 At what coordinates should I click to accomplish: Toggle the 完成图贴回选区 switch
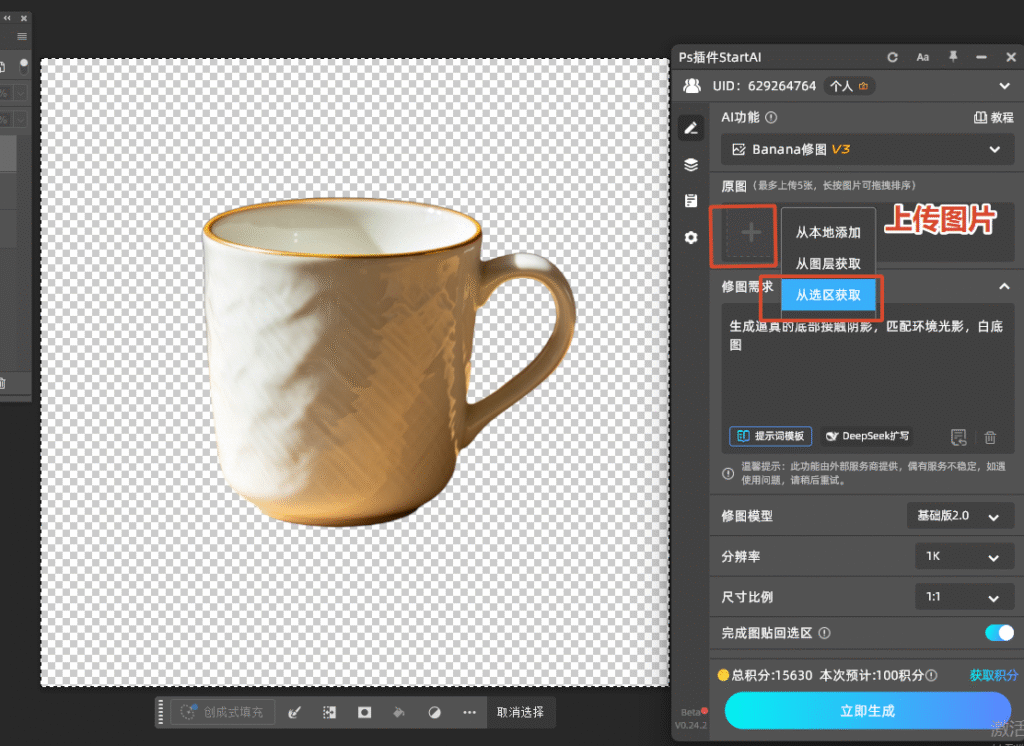pyautogui.click(x=999, y=632)
